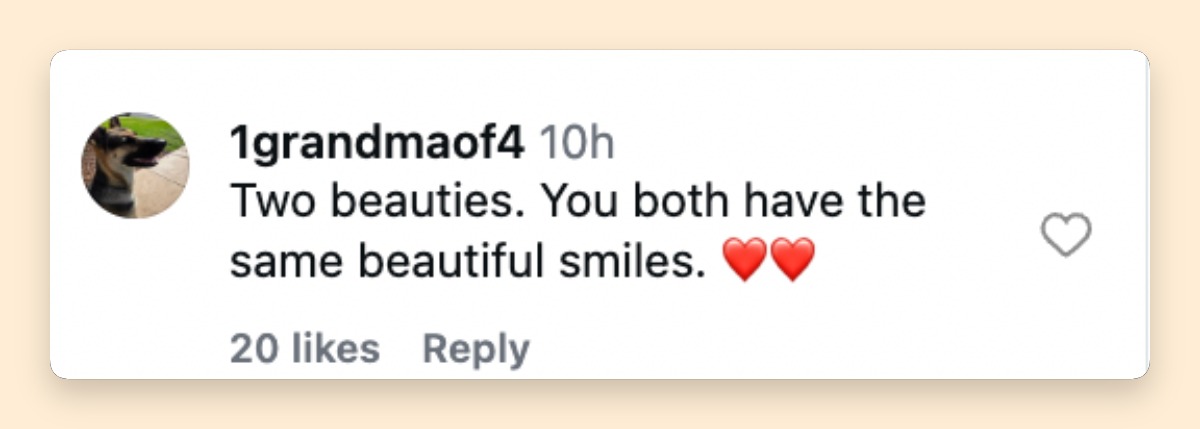Screen dimensions: 1200x429
Task: Open the 1grandmaof4 username link
Action: (377, 145)
